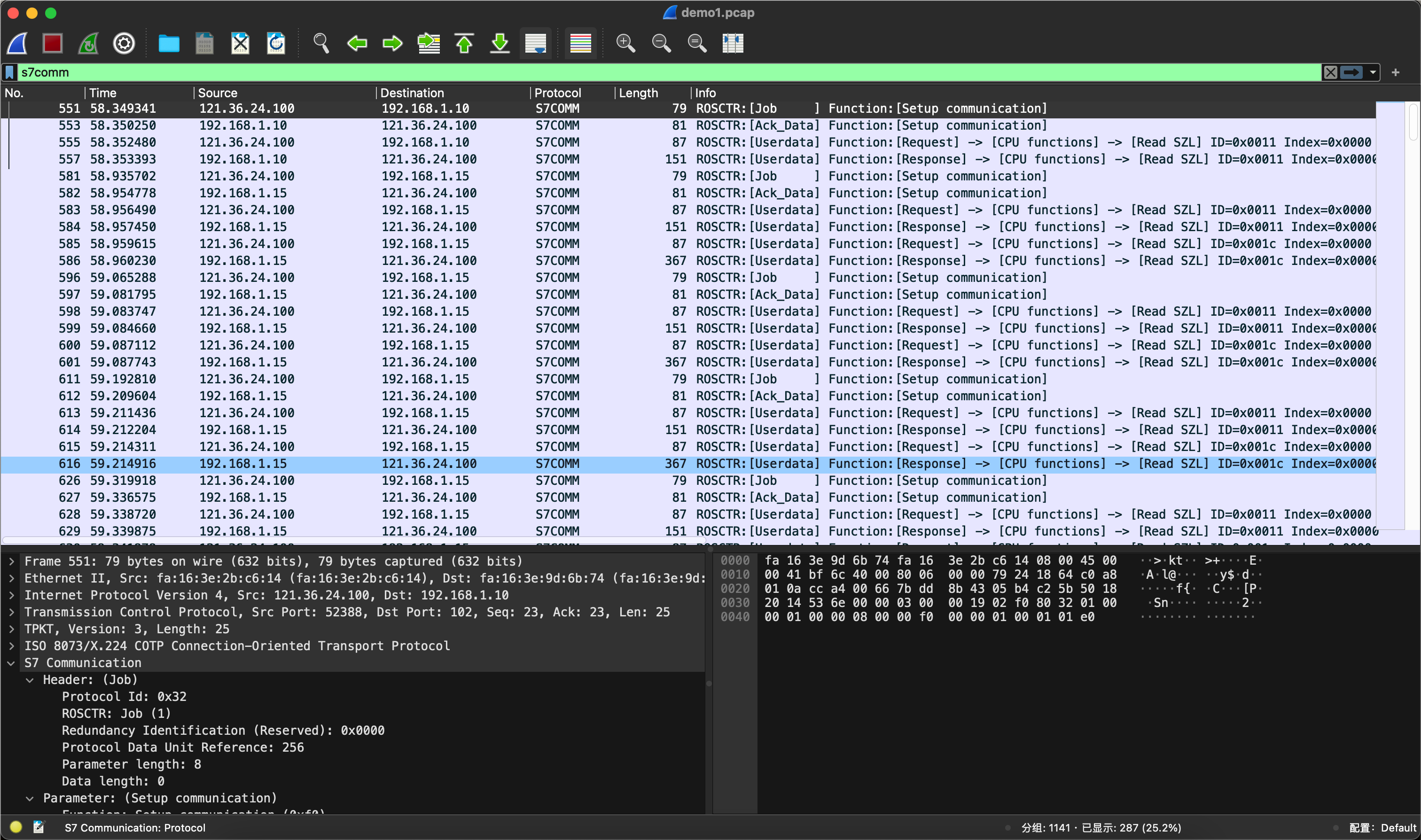Click S7 Communication: Protocol status text
The image size is (1421, 840).
135,827
